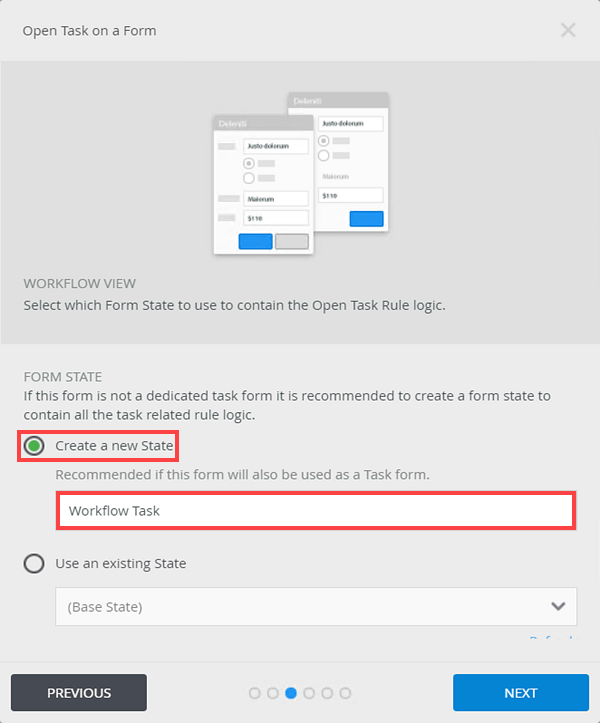
Task: Click the Workflow Task state name field
Action: (316, 511)
